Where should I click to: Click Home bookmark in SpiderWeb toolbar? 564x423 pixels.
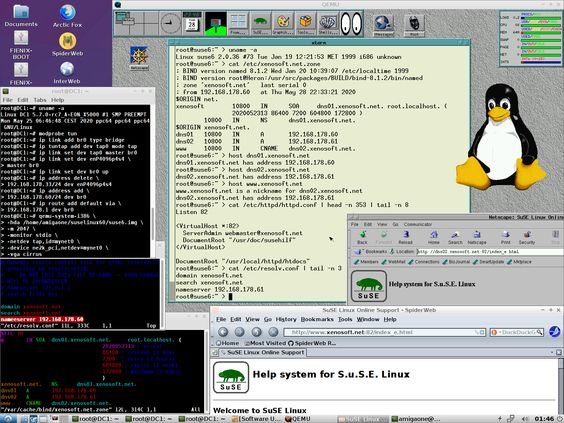(x=227, y=343)
